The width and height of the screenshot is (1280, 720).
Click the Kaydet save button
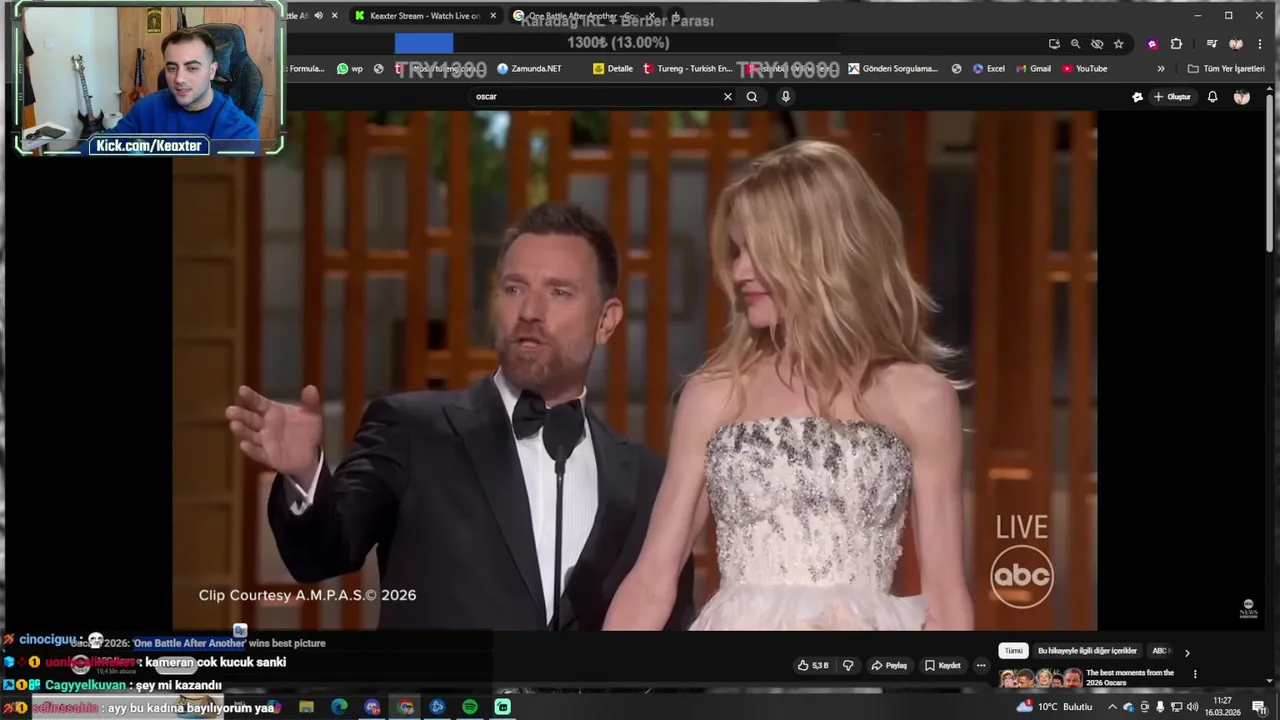[x=943, y=665]
